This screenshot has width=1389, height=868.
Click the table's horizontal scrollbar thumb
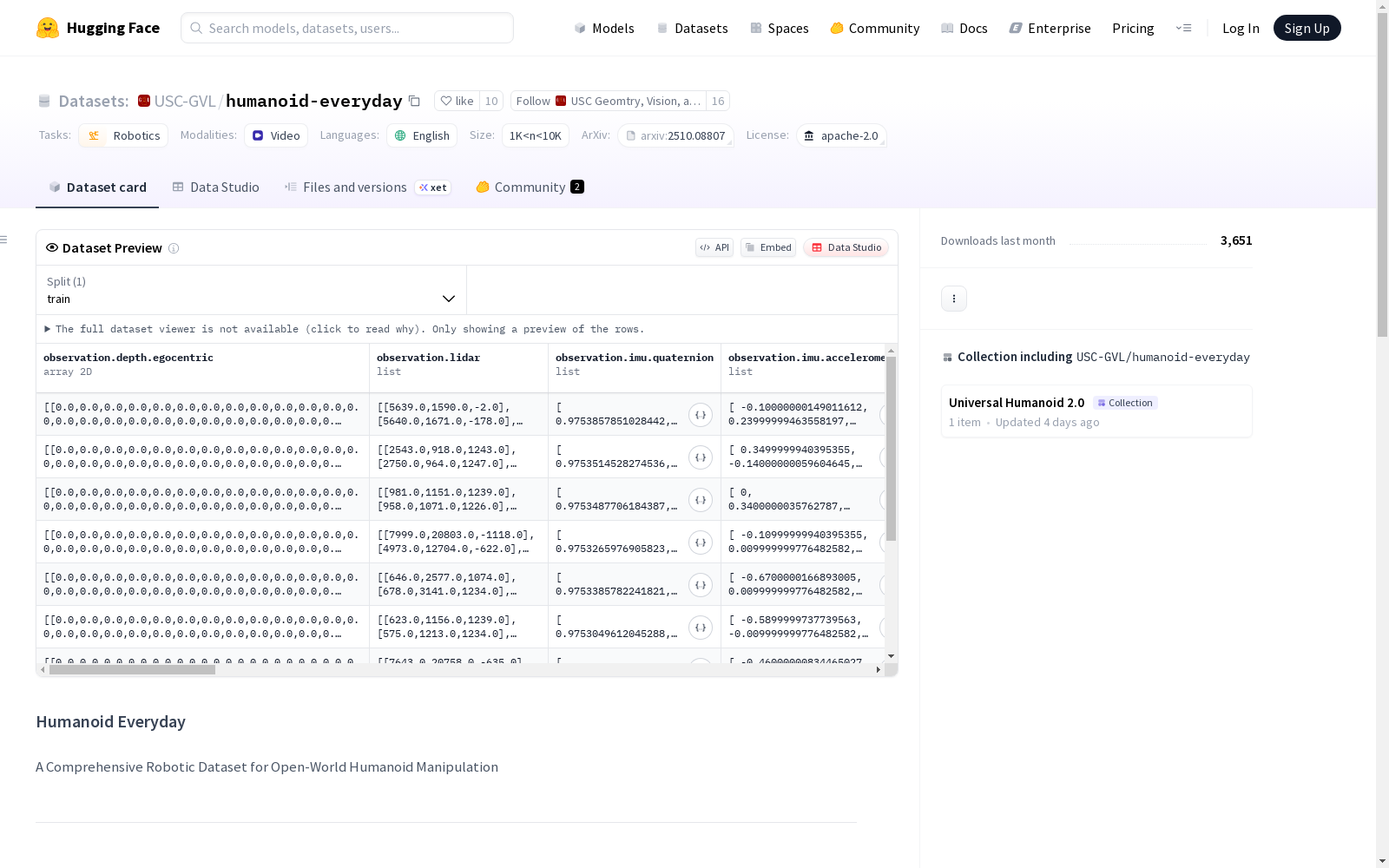coord(132,670)
